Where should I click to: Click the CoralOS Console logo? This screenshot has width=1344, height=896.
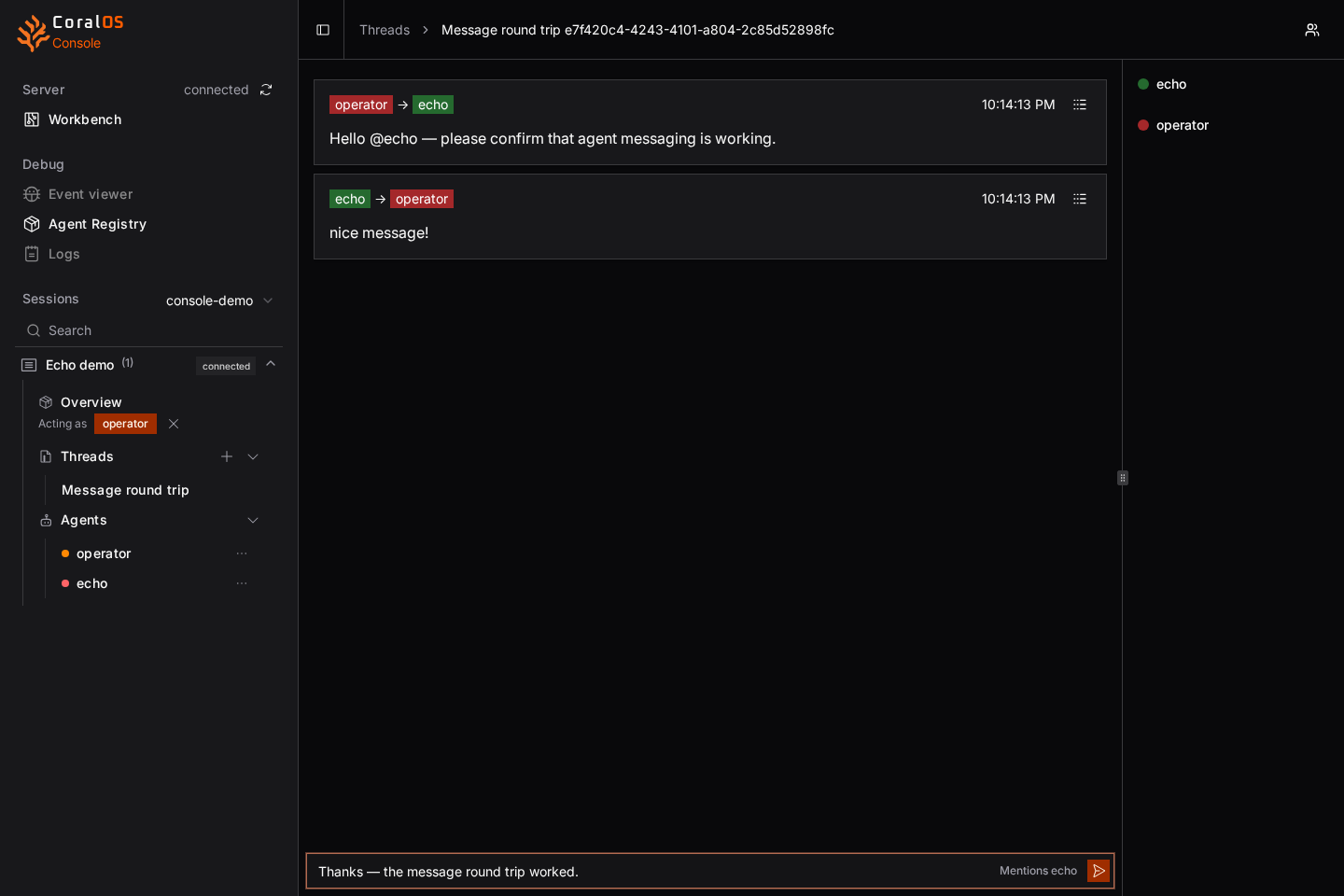tap(71, 32)
